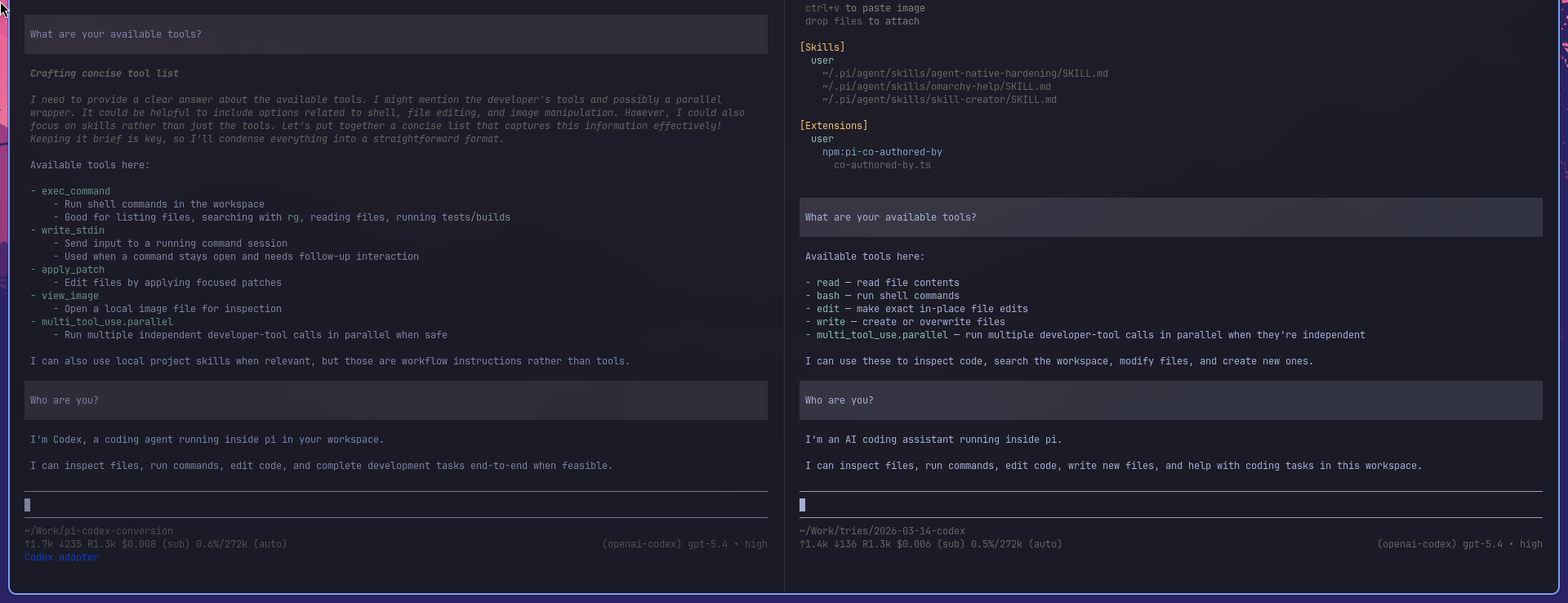
Task: Click left pane token stats '$0.008 (sub)' line
Action: pos(156,544)
